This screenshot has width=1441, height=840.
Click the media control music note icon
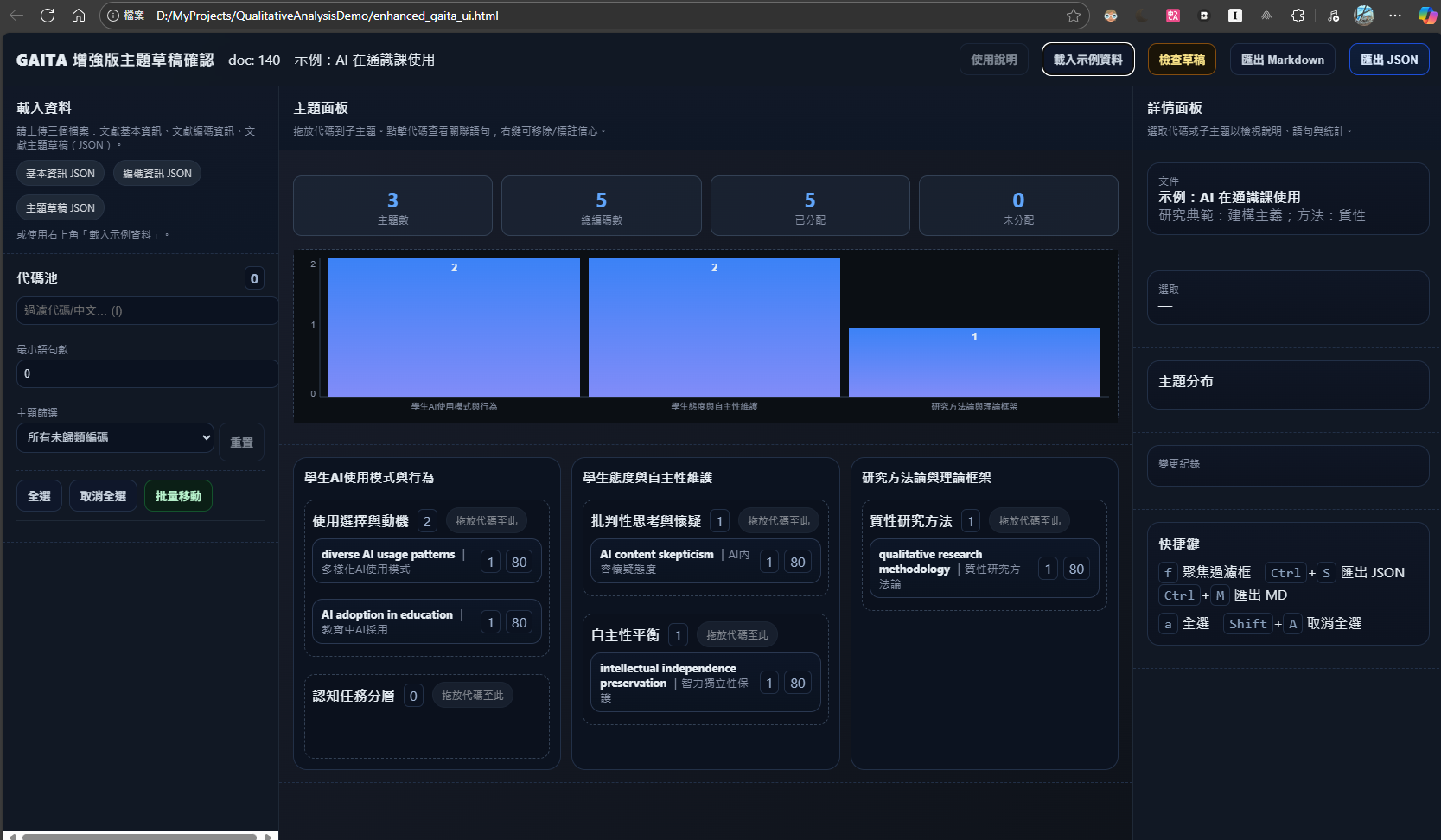[1333, 16]
